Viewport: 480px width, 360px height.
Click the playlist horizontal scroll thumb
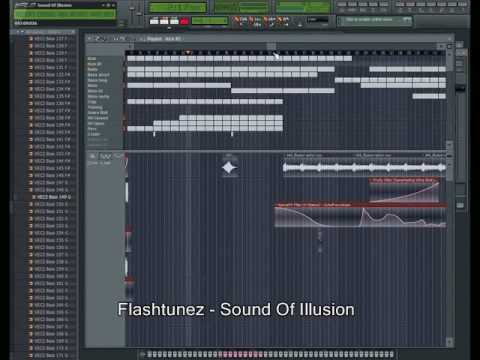click(271, 46)
